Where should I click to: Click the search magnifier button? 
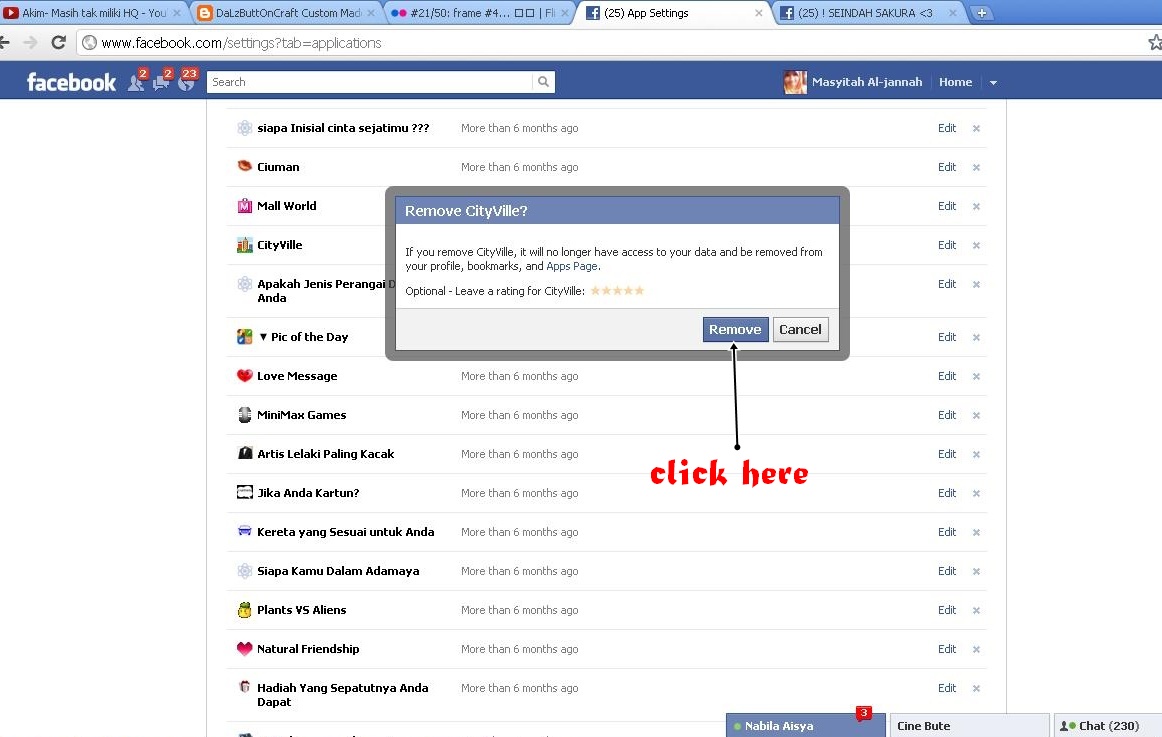coord(543,82)
